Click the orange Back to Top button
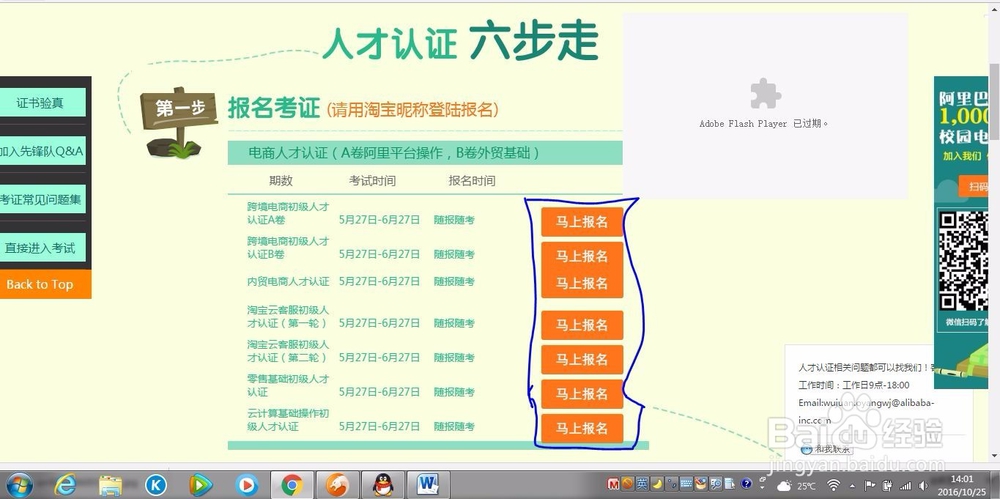This screenshot has width=1000, height=499. click(45, 285)
